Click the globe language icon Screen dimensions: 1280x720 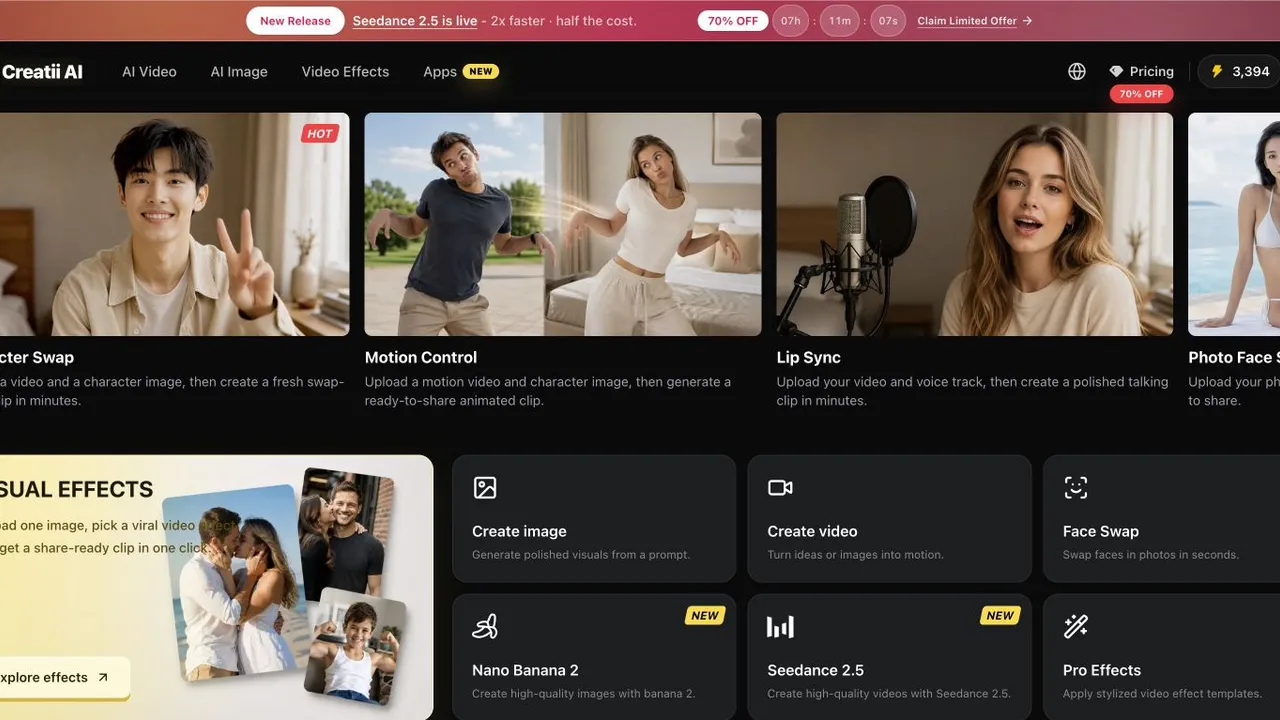1077,72
